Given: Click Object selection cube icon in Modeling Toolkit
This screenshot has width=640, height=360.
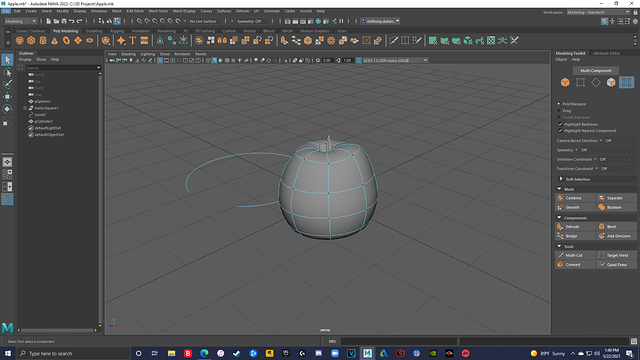Looking at the screenshot, I should [x=565, y=82].
